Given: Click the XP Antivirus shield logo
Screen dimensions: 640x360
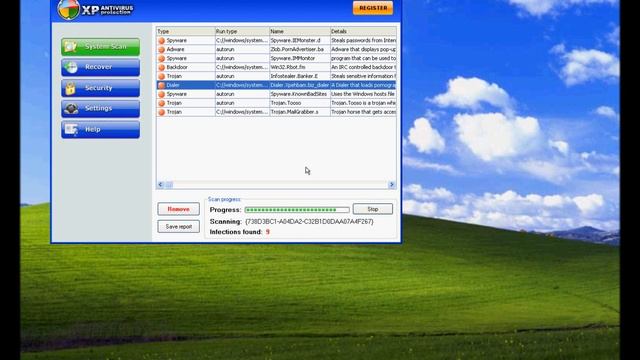Looking at the screenshot, I should click(x=69, y=9).
